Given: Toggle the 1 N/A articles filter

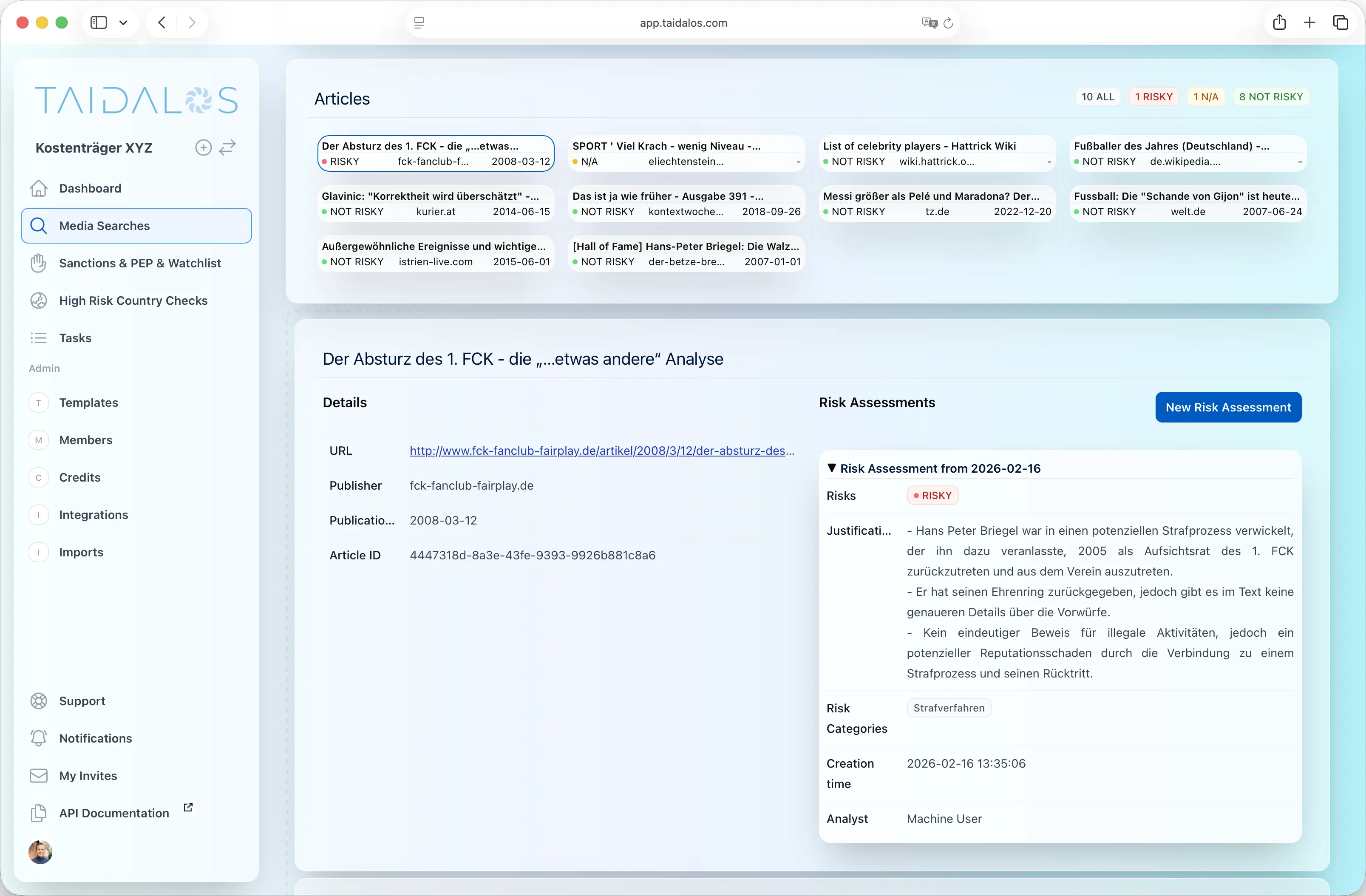Looking at the screenshot, I should click(x=1206, y=96).
